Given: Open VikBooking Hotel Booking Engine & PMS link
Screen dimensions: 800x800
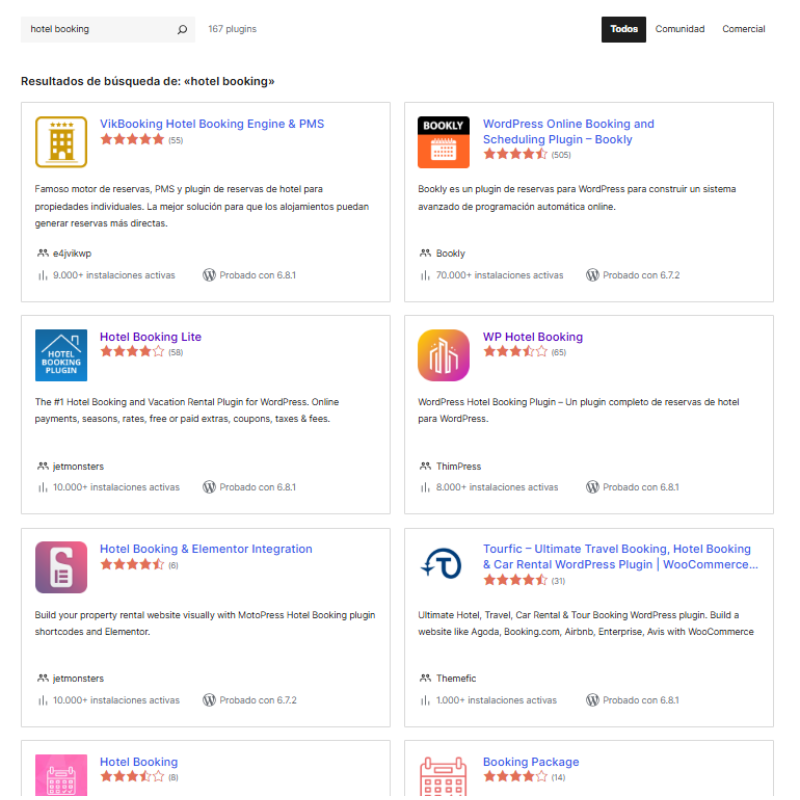Looking at the screenshot, I should 212,124.
